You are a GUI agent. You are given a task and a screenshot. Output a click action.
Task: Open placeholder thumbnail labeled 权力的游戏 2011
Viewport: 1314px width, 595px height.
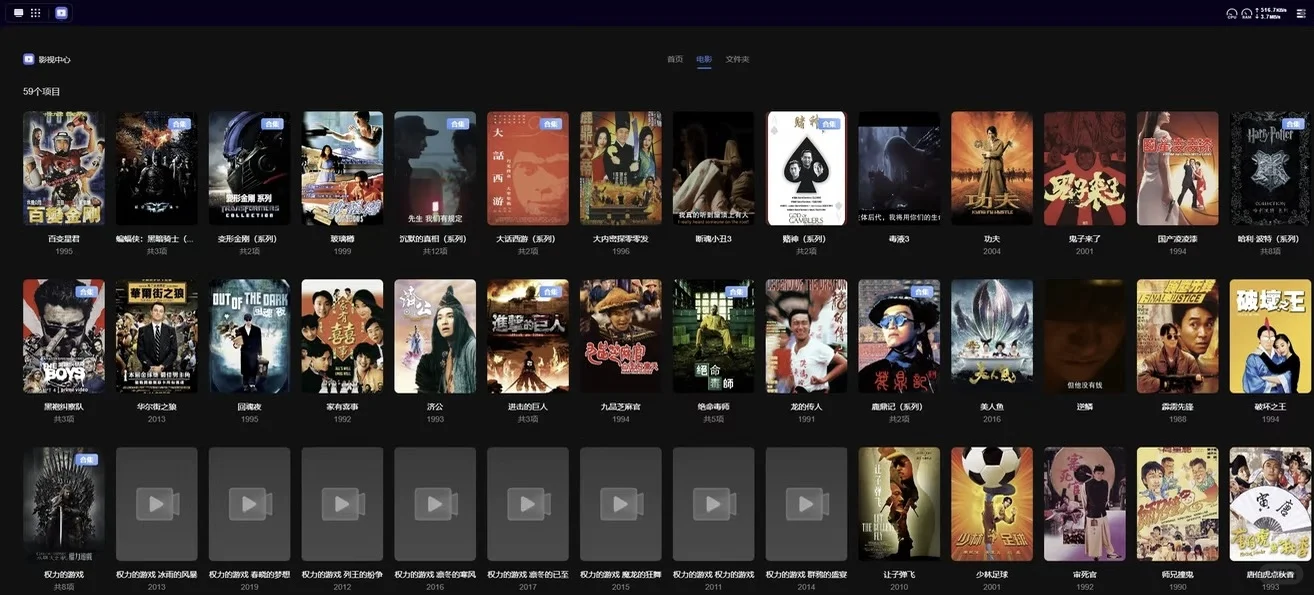click(x=714, y=504)
